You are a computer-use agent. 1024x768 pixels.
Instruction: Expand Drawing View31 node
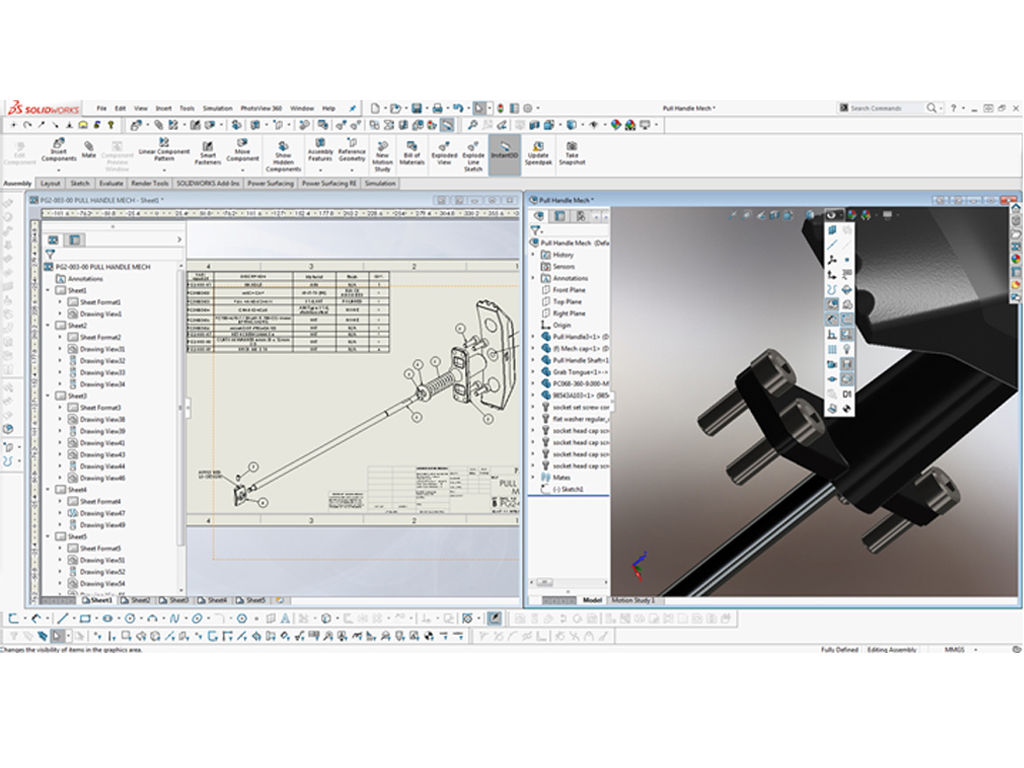point(60,349)
